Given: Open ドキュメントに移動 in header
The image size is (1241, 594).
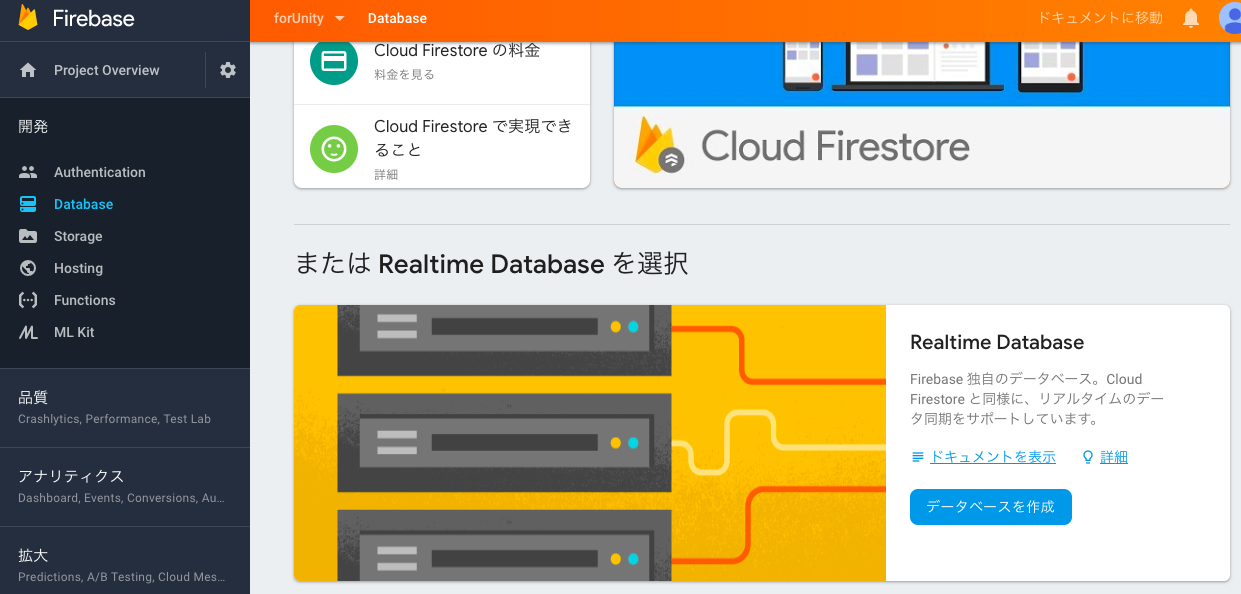Looking at the screenshot, I should coord(1099,18).
